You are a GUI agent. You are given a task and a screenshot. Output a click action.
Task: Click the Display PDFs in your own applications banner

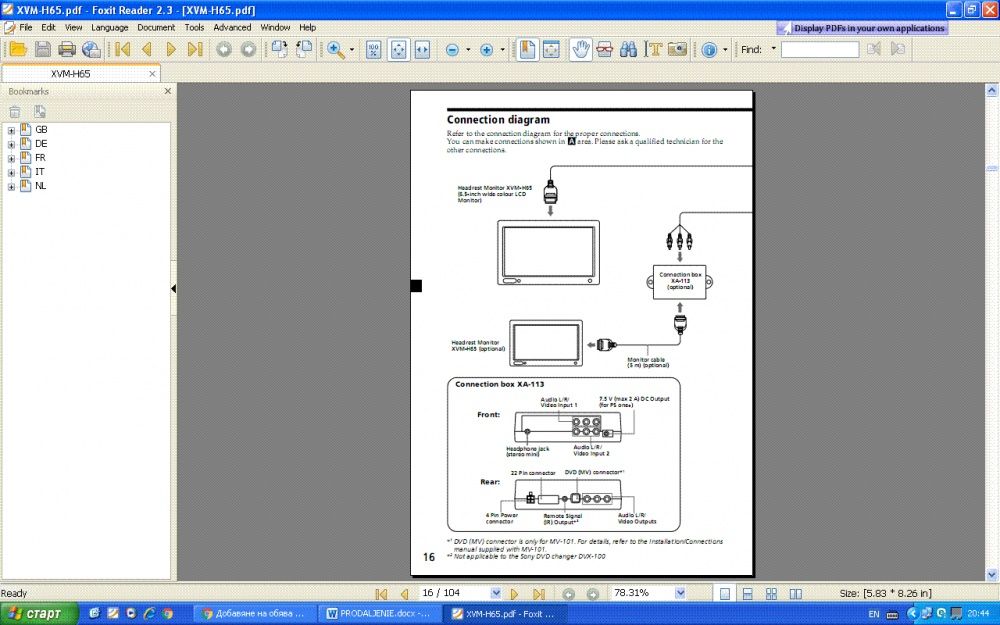coord(862,28)
